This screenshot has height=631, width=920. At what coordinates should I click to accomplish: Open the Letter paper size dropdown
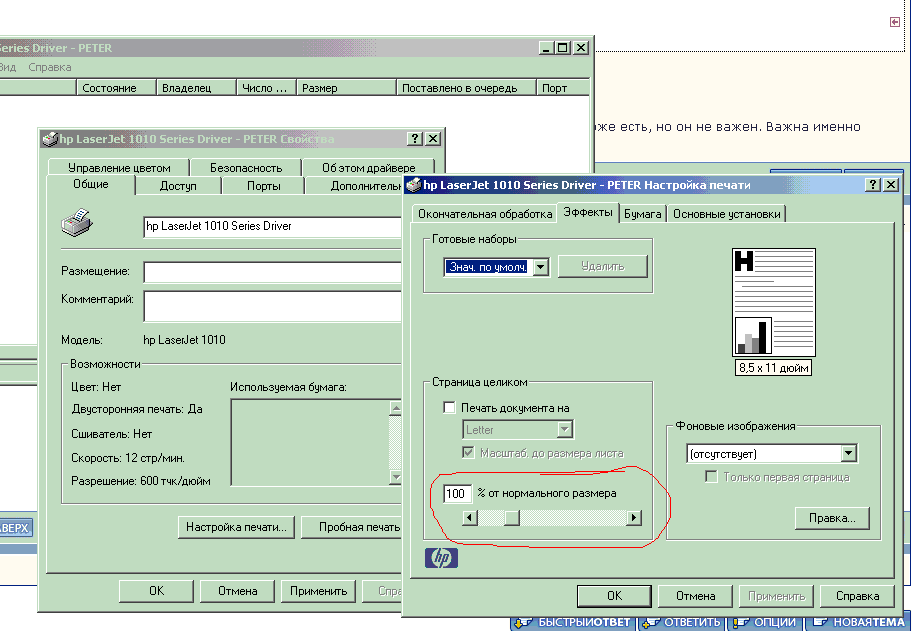coord(564,430)
